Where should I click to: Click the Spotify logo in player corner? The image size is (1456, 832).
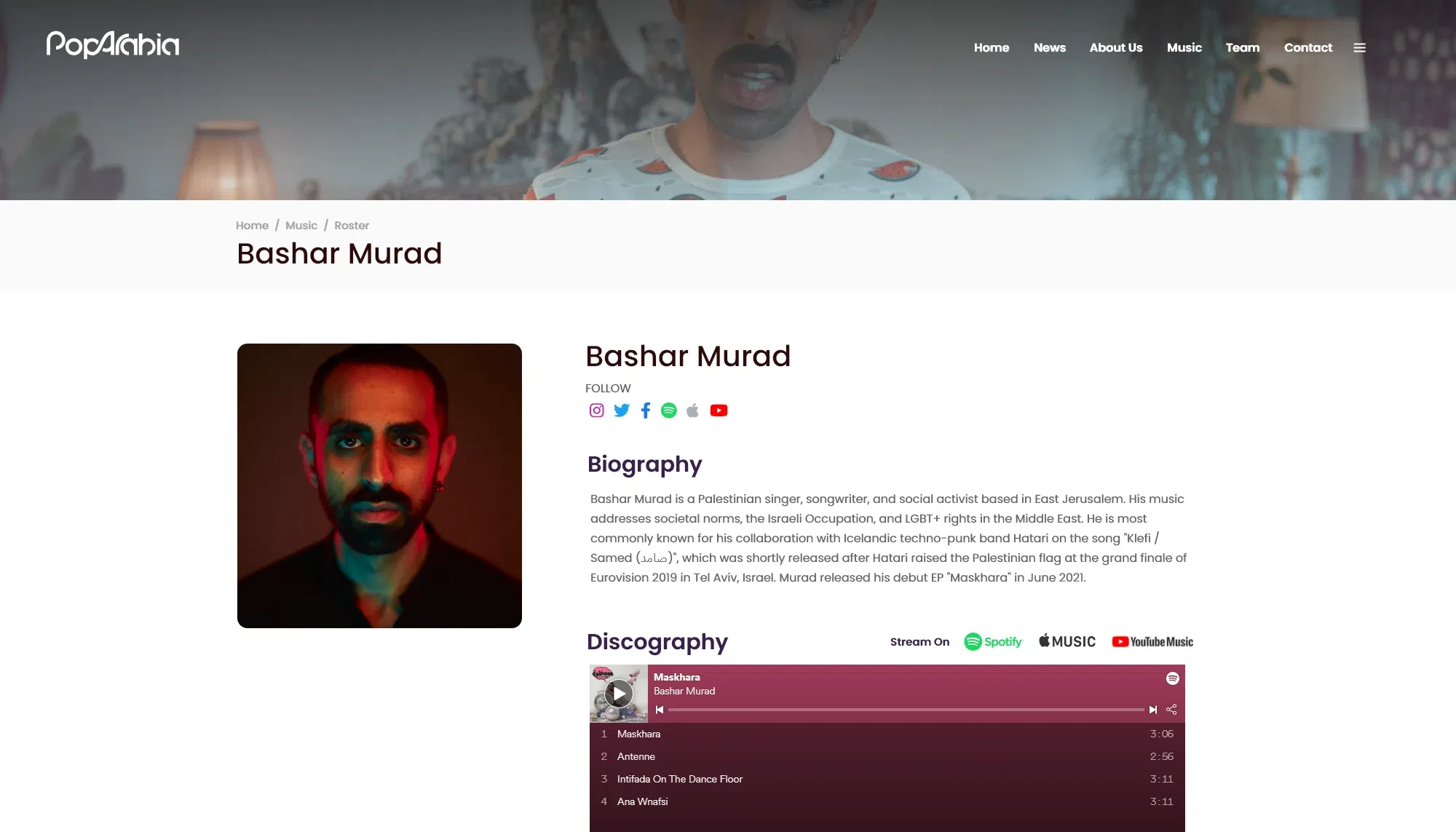[x=1172, y=678]
